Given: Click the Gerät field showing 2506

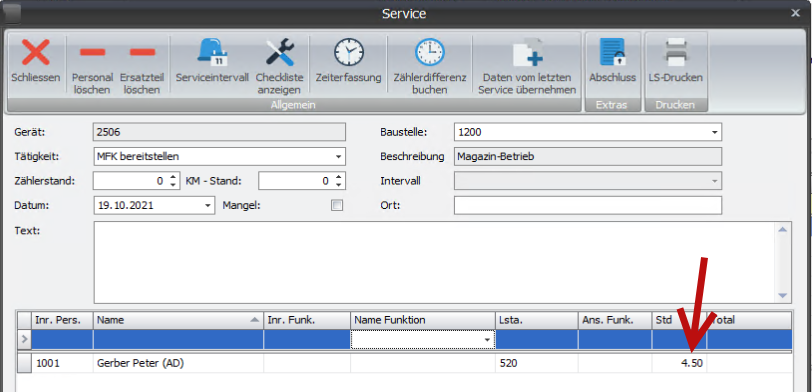Looking at the screenshot, I should 220,132.
